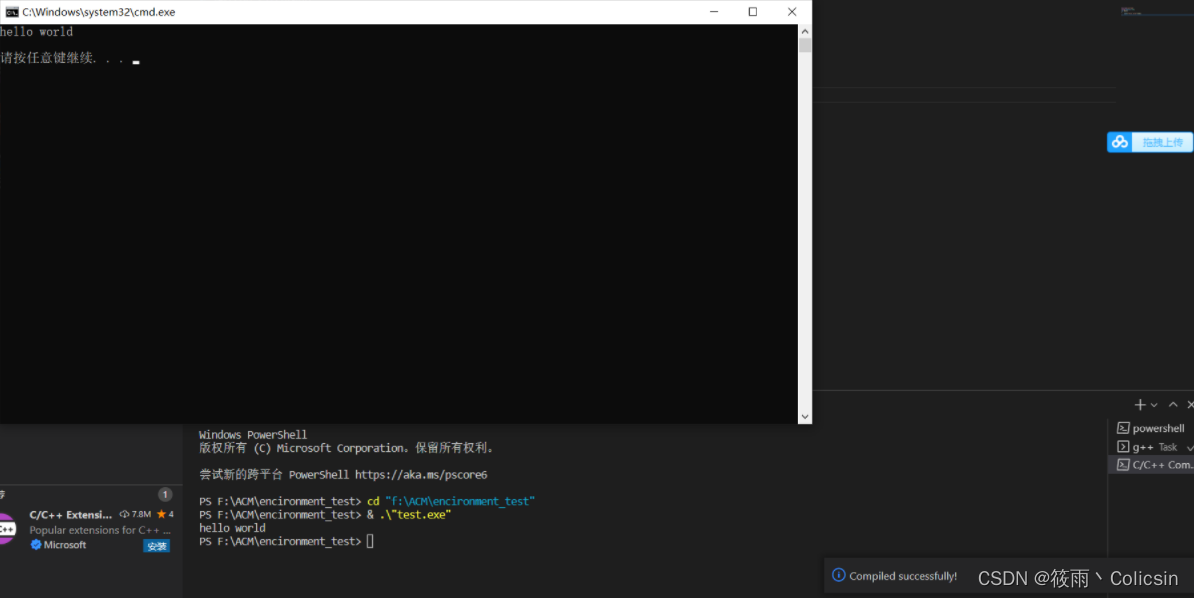Maximize the cmd.exe window

(x=752, y=11)
